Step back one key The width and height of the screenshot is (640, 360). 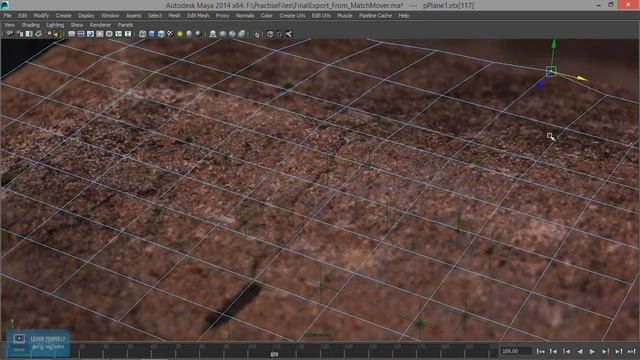[x=567, y=351]
